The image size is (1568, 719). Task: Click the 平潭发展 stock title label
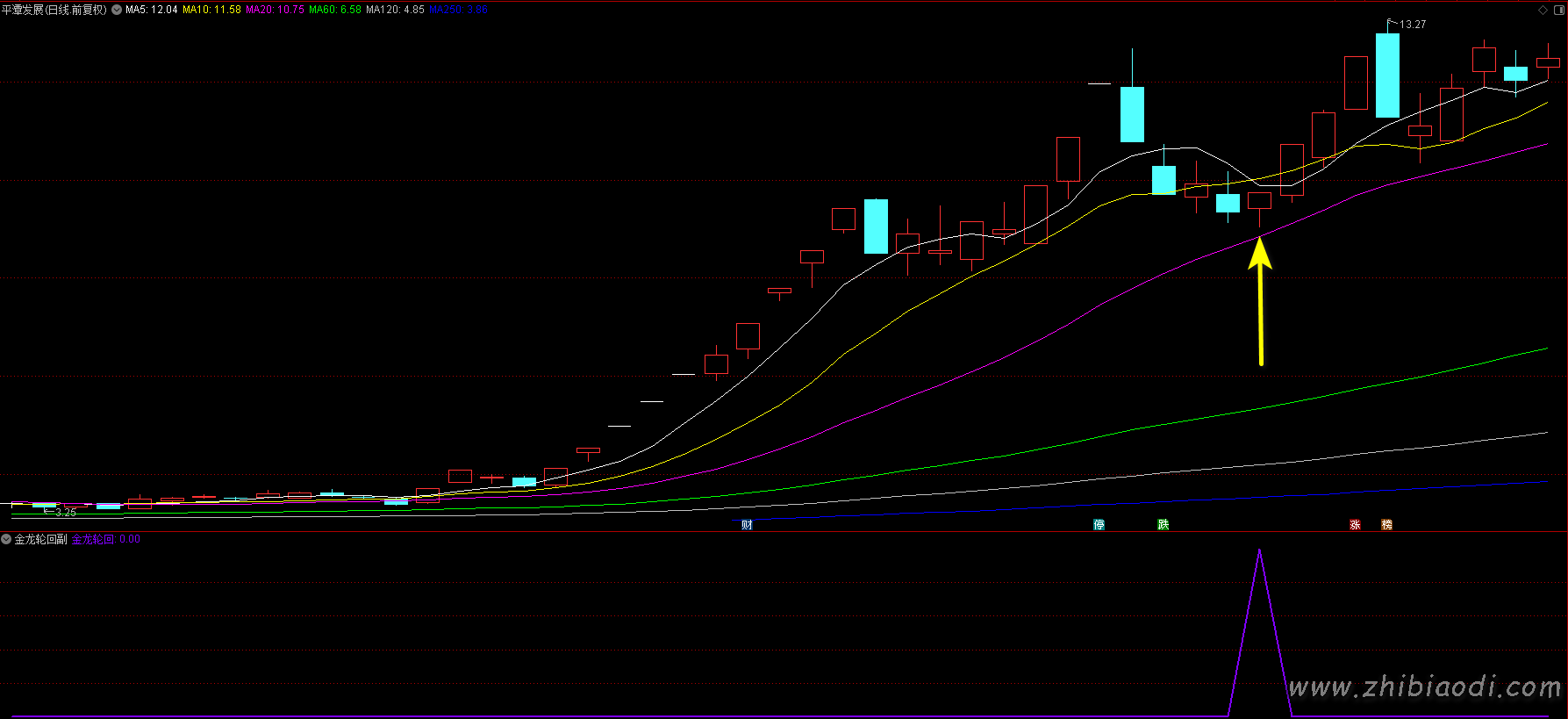(x=54, y=10)
